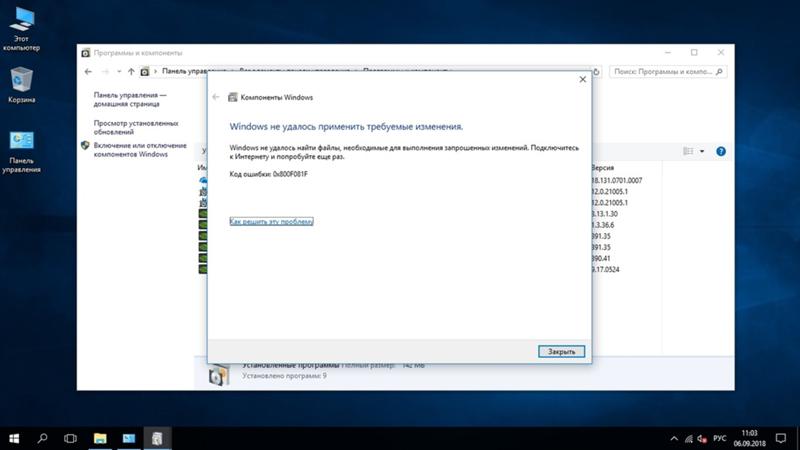
Task: Click the Close (Закрыть) button in dialog
Action: (x=561, y=352)
